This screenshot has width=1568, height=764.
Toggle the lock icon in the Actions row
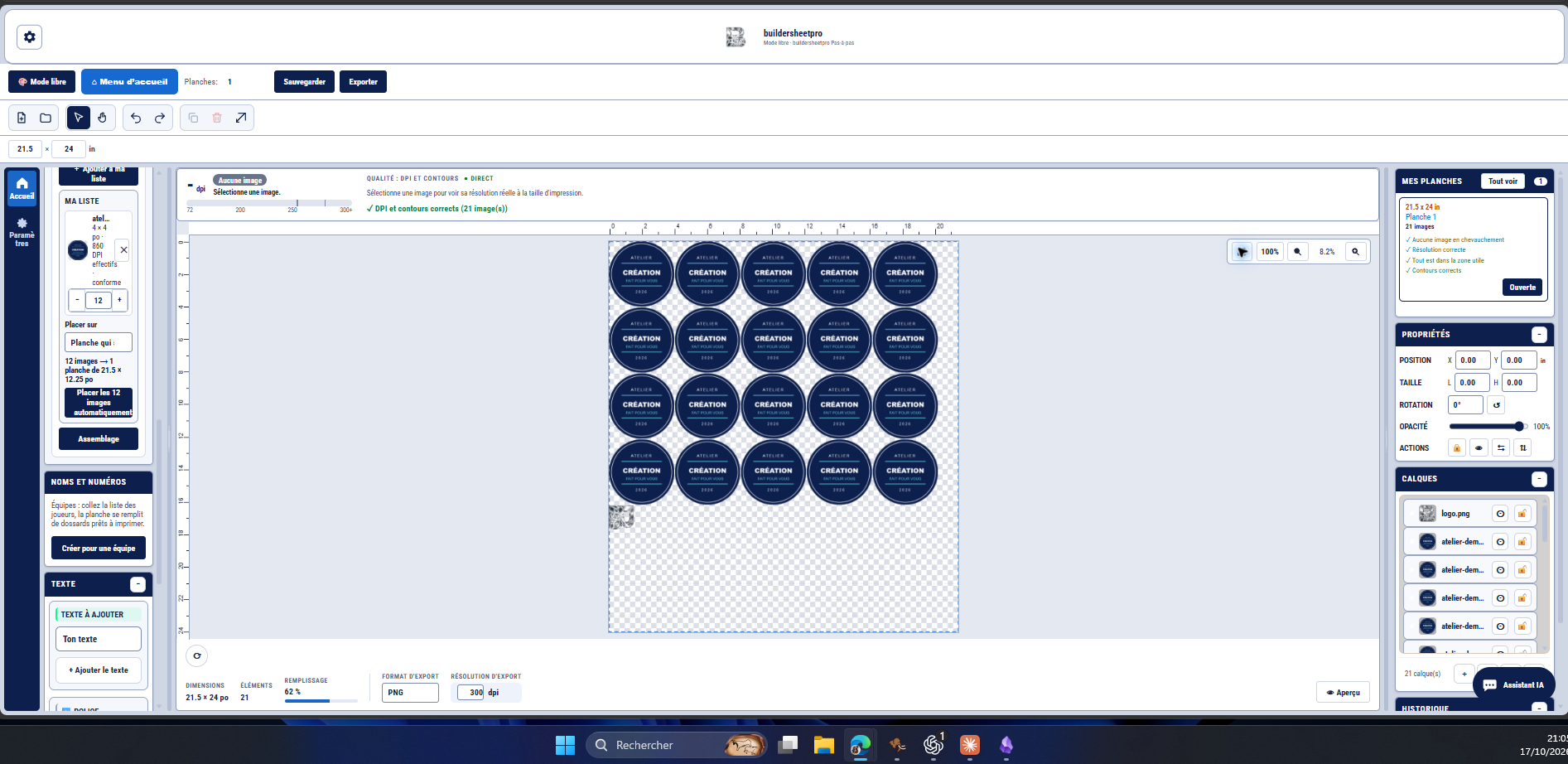pos(1457,448)
